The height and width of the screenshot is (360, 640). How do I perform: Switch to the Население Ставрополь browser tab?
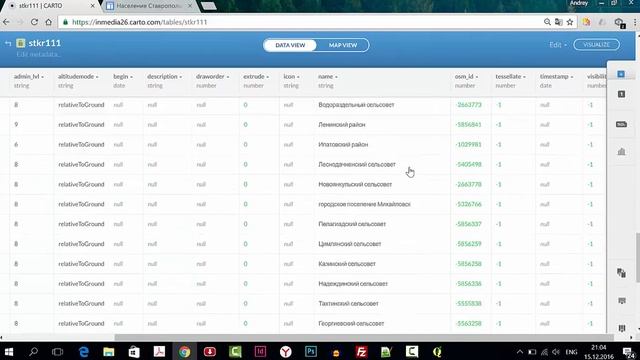coord(149,6)
